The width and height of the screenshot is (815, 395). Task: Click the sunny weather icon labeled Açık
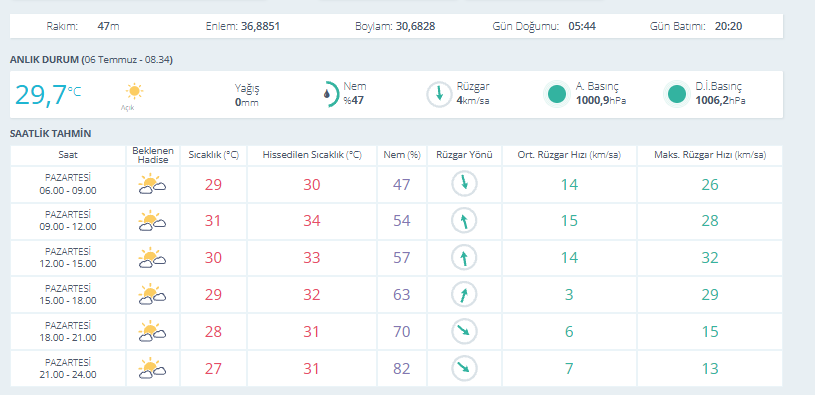(x=134, y=91)
